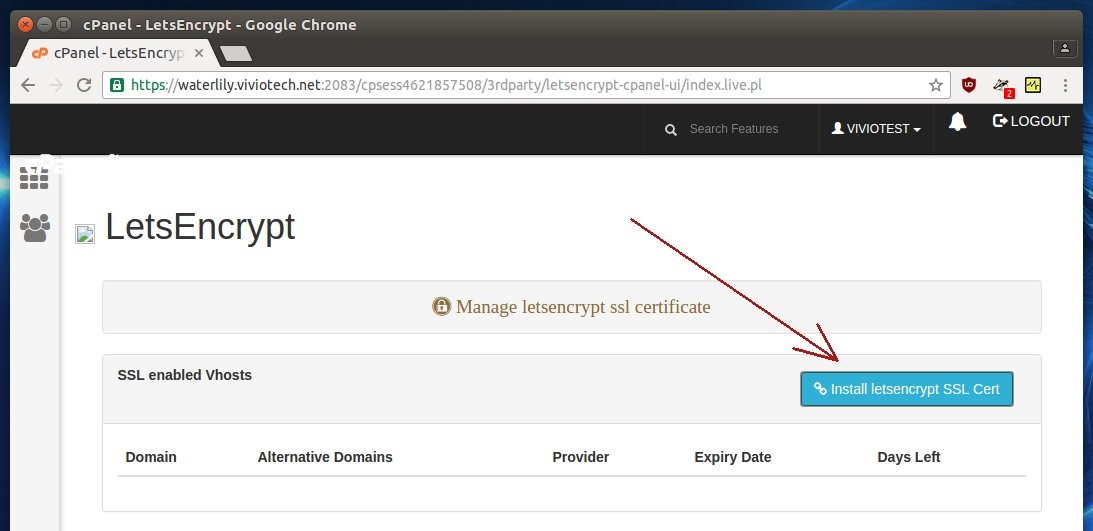Open the cPanel home grid icon
Screen dimensions: 1093x531
34,178
